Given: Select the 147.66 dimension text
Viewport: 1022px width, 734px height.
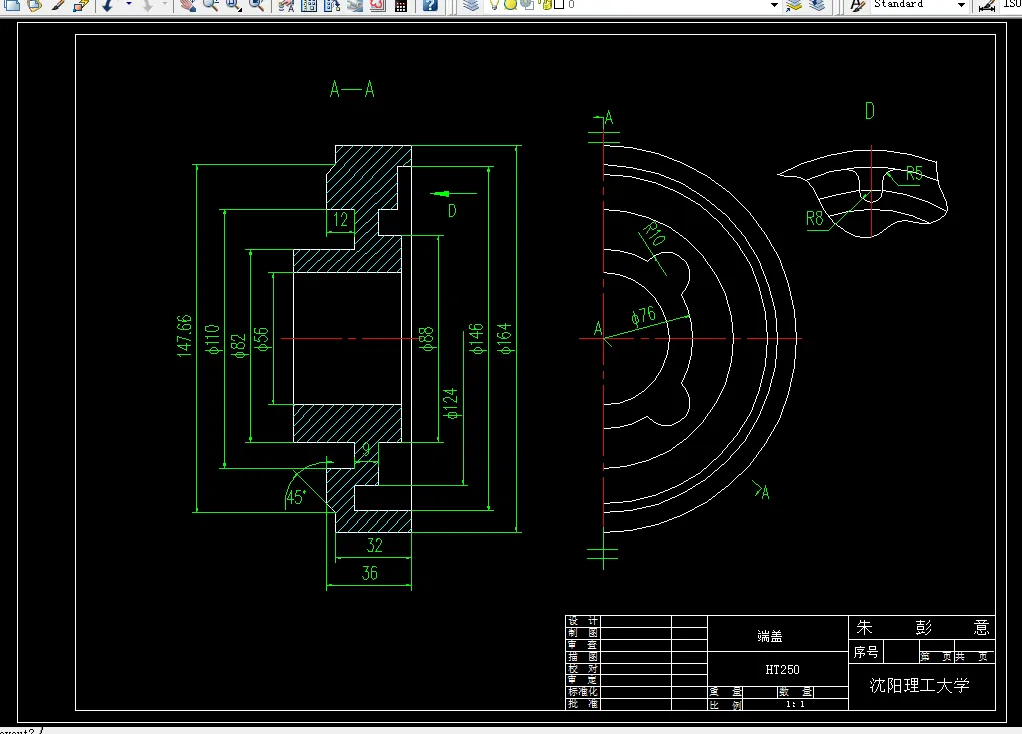Looking at the screenshot, I should pos(184,336).
